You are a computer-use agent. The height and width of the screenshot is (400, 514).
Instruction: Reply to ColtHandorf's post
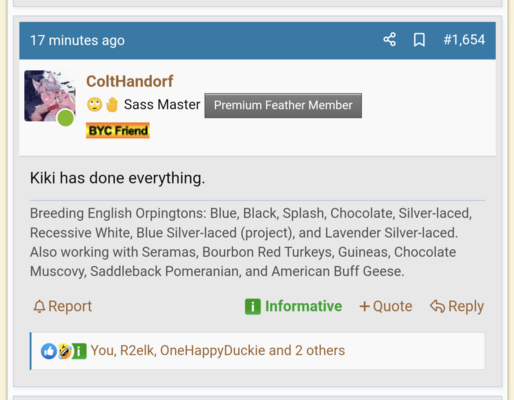pyautogui.click(x=457, y=306)
